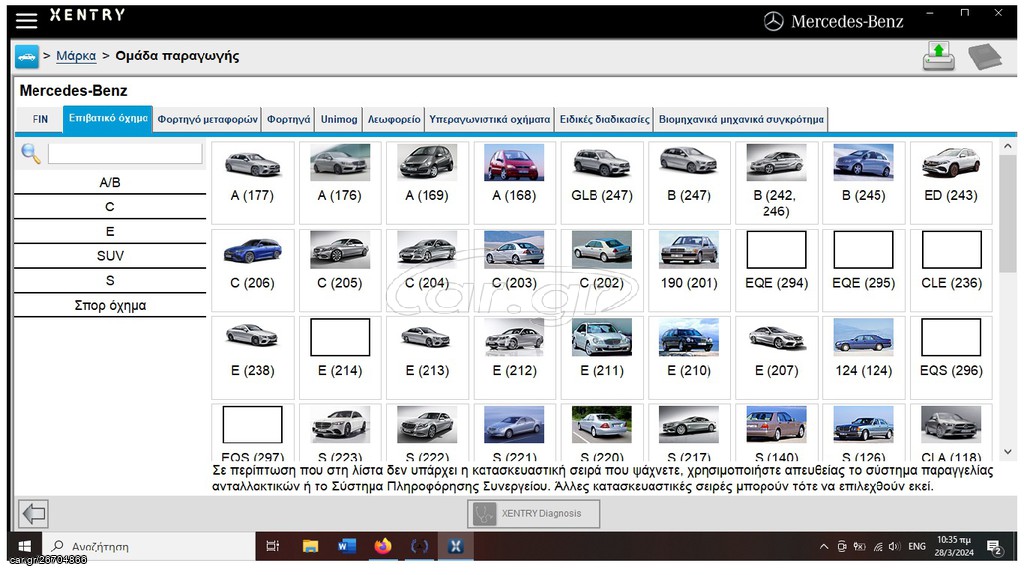Select the E (214) tile
Viewport: 1024px width, 575px height.
click(340, 357)
